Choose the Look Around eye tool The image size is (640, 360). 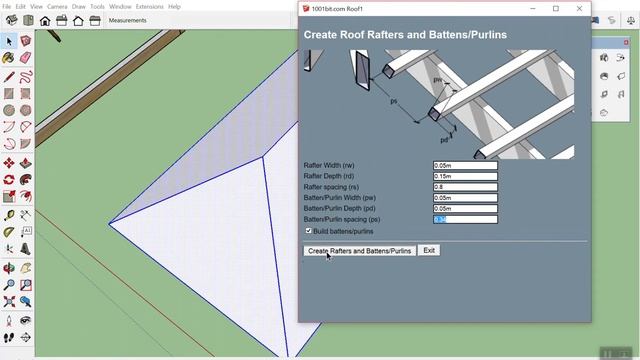(26, 321)
